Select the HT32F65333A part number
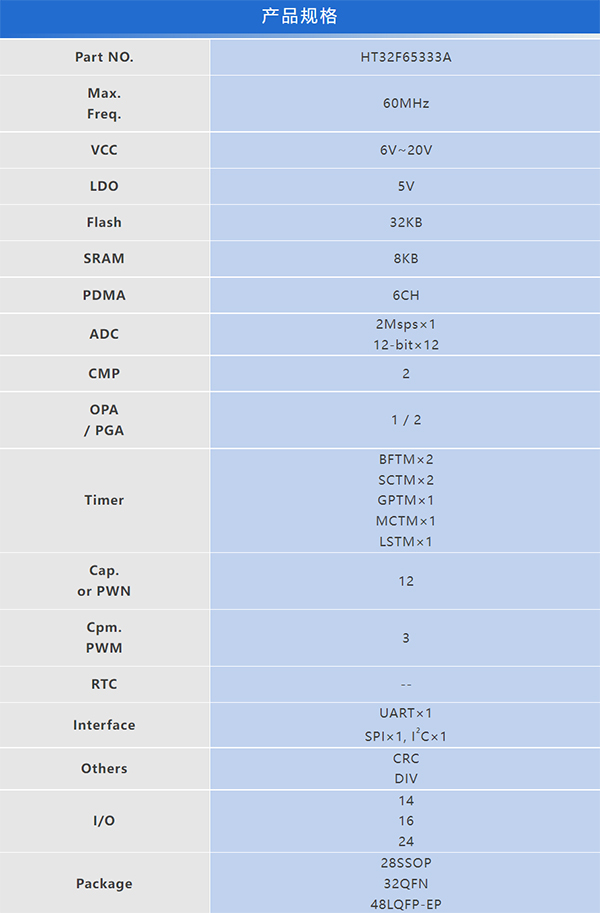 coord(405,57)
